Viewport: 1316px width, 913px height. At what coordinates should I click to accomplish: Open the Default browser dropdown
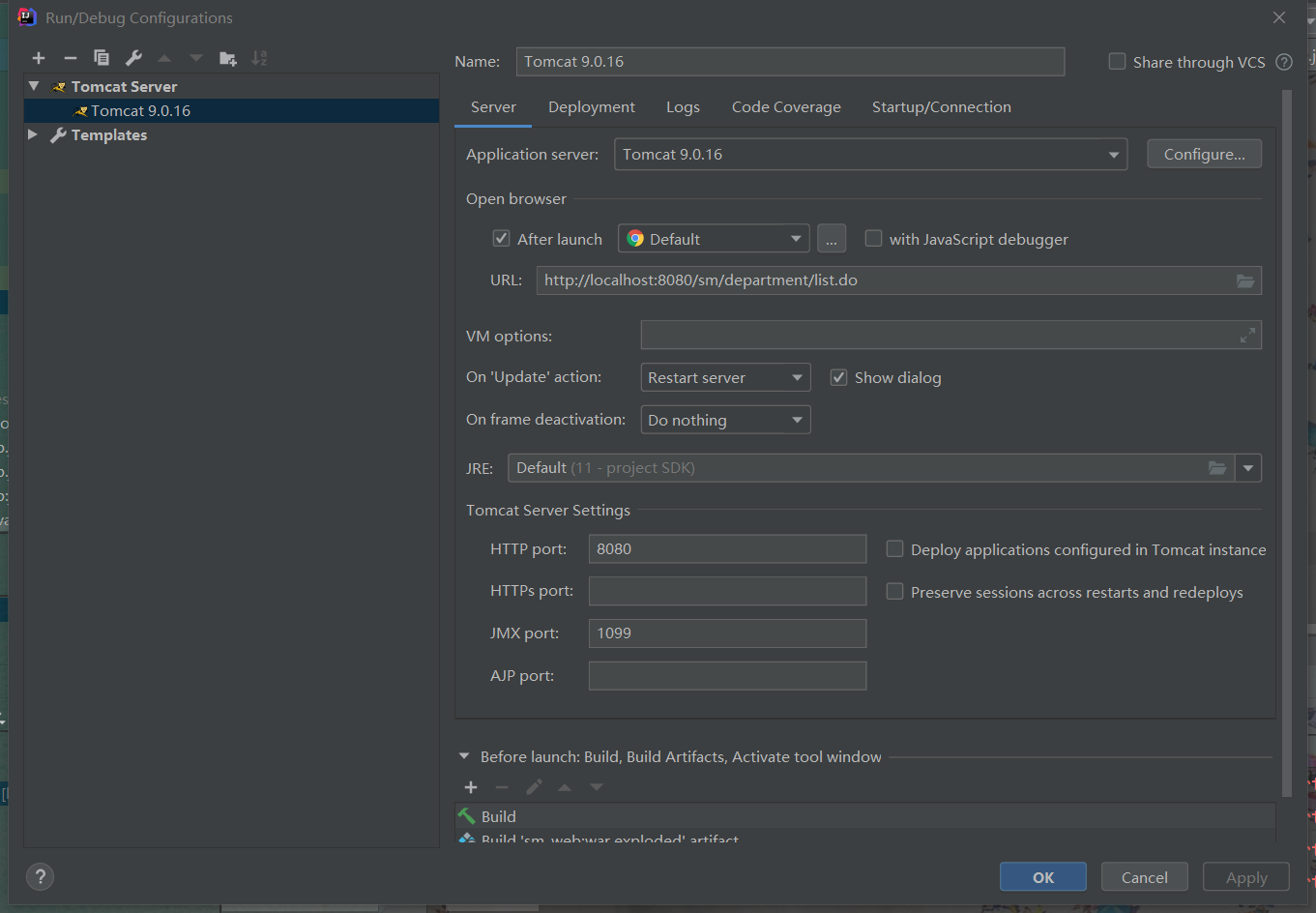[x=714, y=239]
